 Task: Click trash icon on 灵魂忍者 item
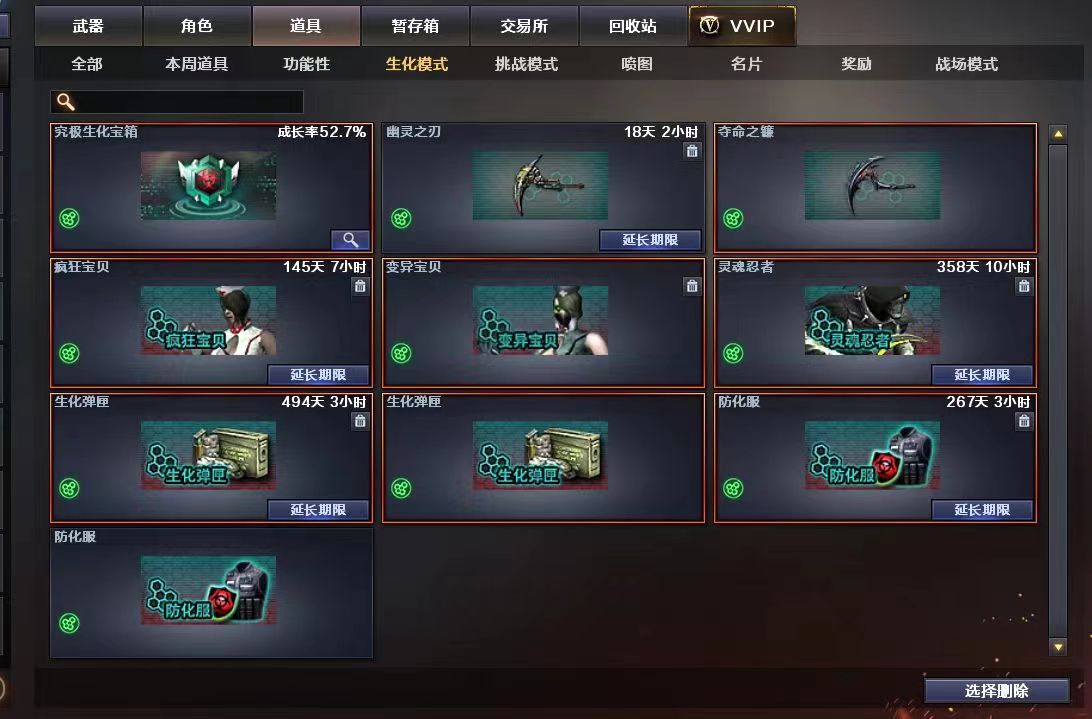tap(1024, 286)
